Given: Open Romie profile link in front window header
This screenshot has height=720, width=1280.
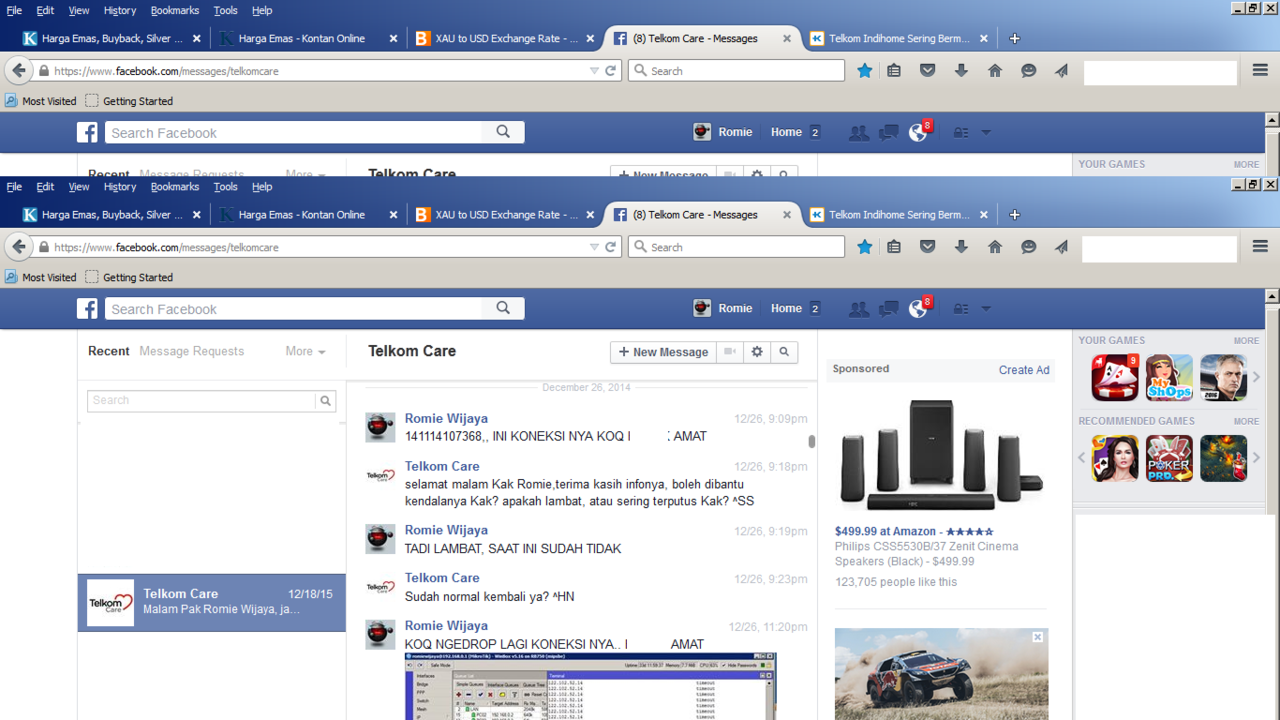Looking at the screenshot, I should (723, 309).
